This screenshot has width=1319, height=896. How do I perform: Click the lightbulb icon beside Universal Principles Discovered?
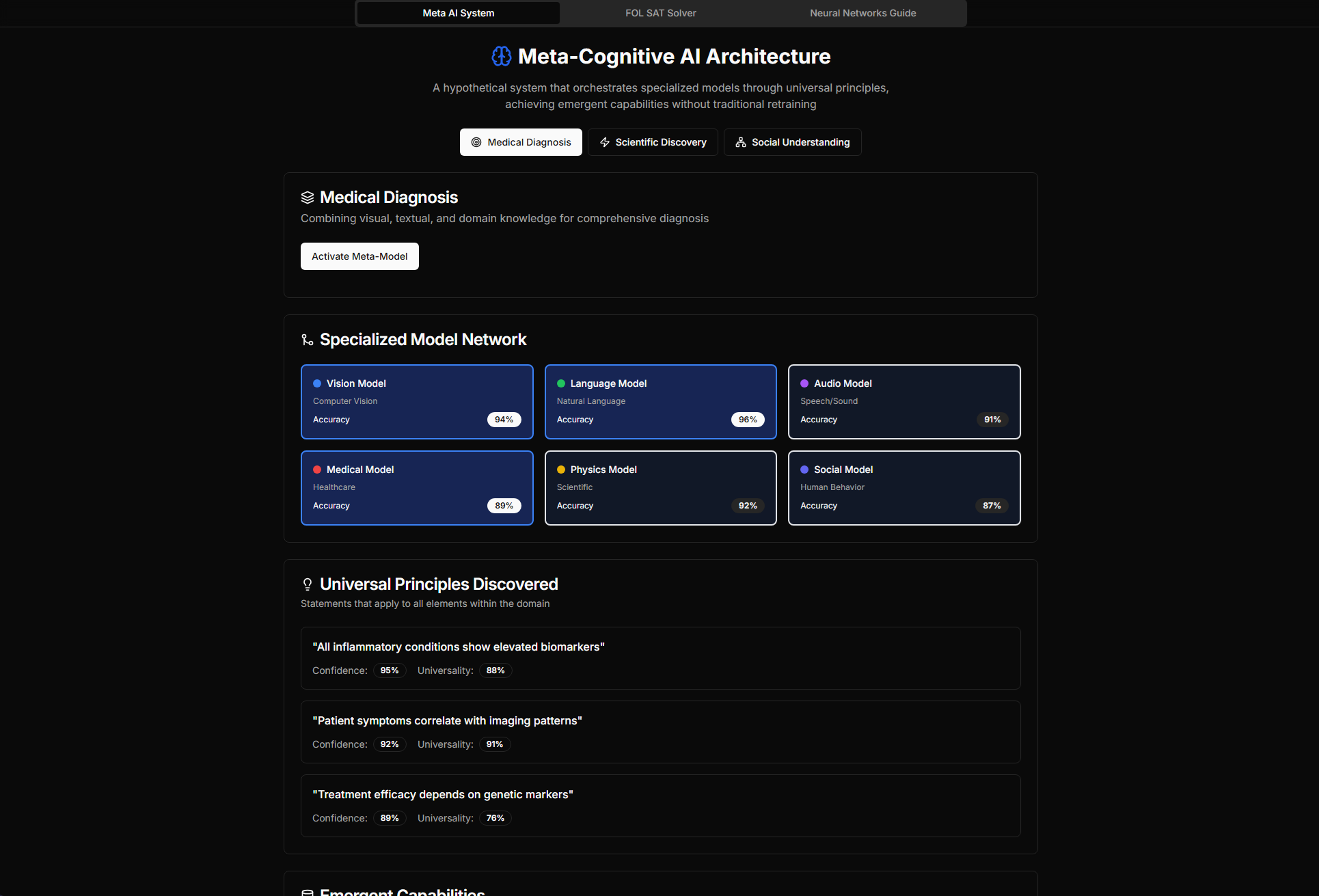coord(307,584)
